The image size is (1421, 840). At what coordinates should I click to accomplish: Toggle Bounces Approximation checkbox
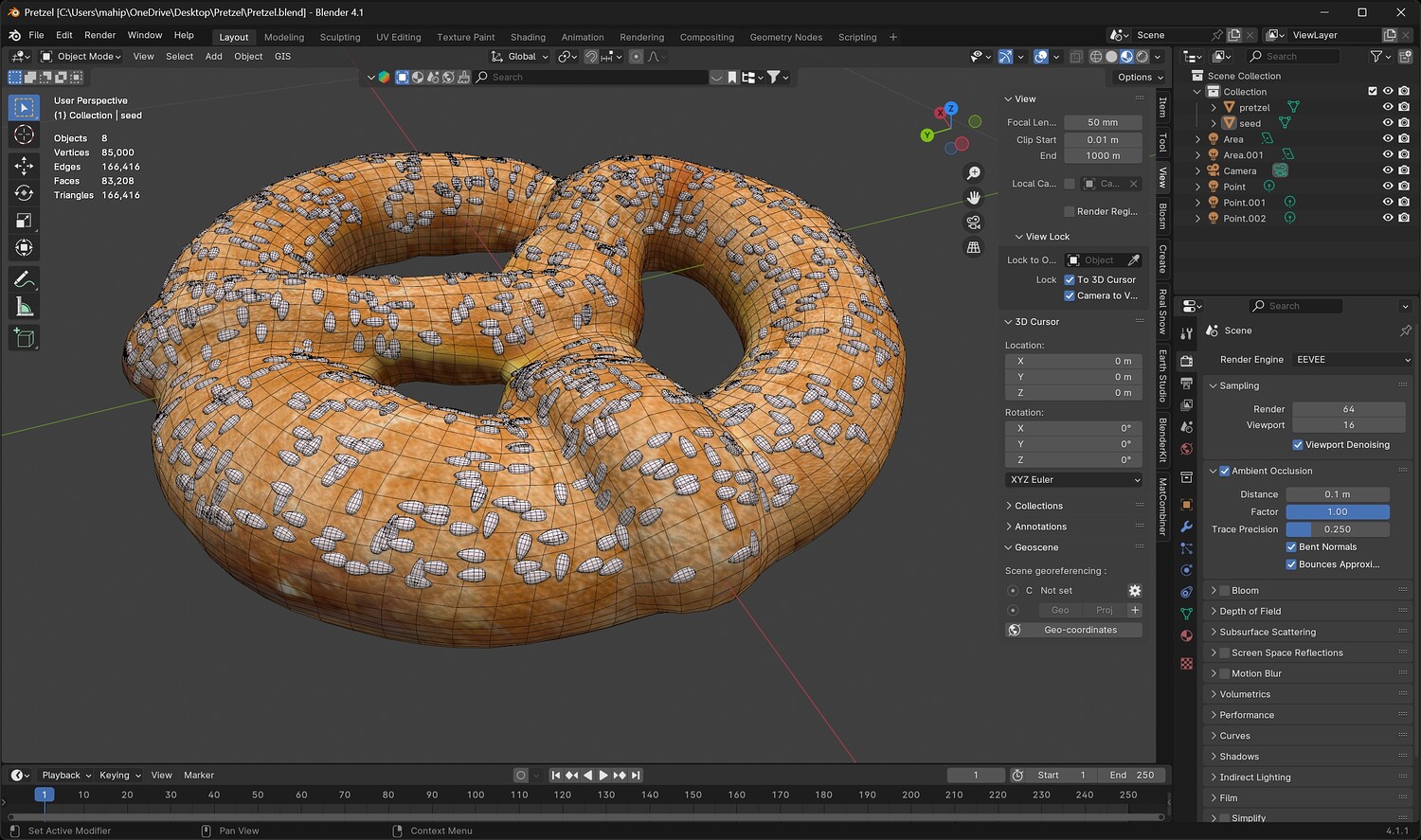1291,564
